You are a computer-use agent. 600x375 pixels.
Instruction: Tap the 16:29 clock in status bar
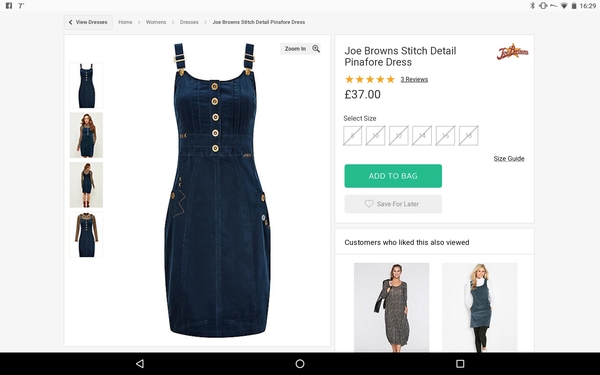click(x=588, y=6)
